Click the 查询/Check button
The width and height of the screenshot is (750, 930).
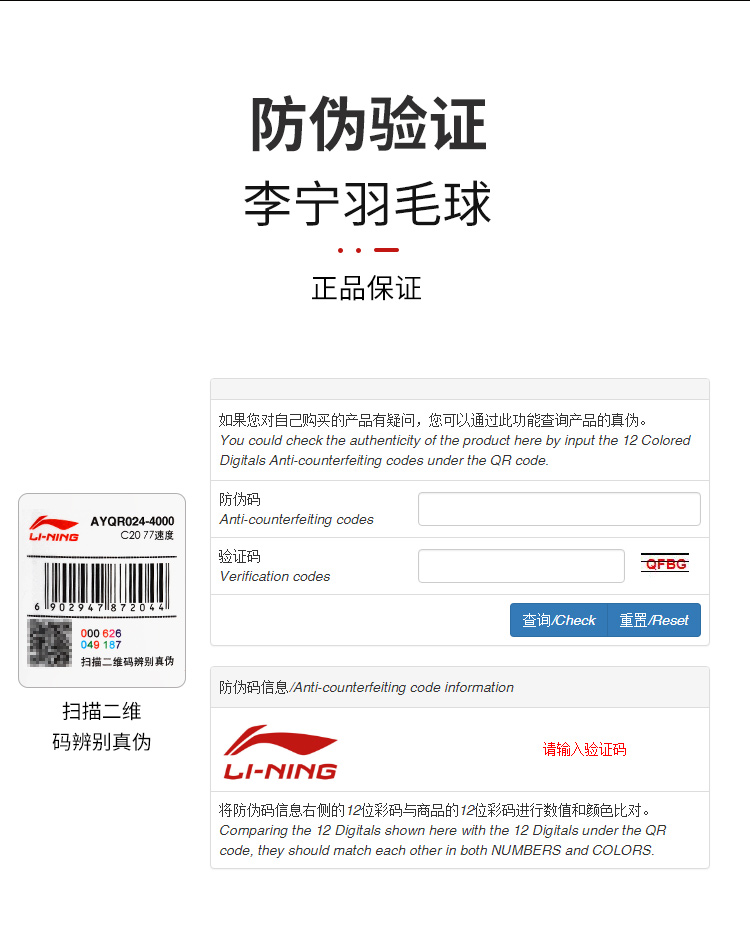pos(558,620)
